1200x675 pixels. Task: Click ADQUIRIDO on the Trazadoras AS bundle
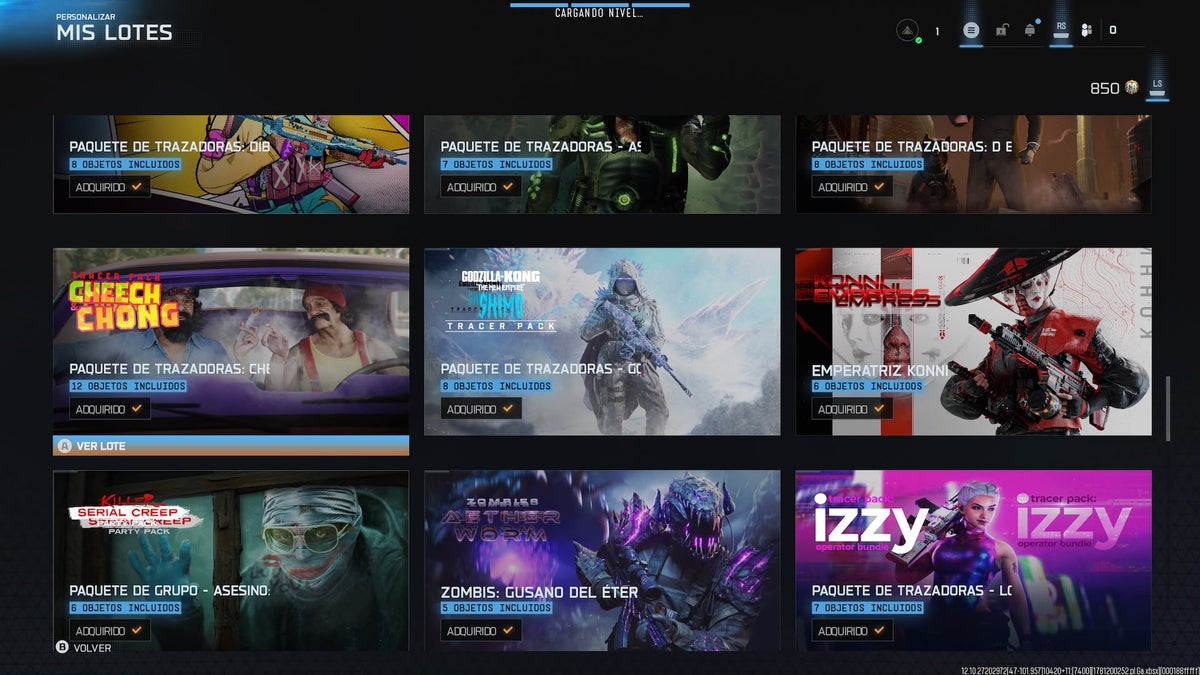(481, 187)
